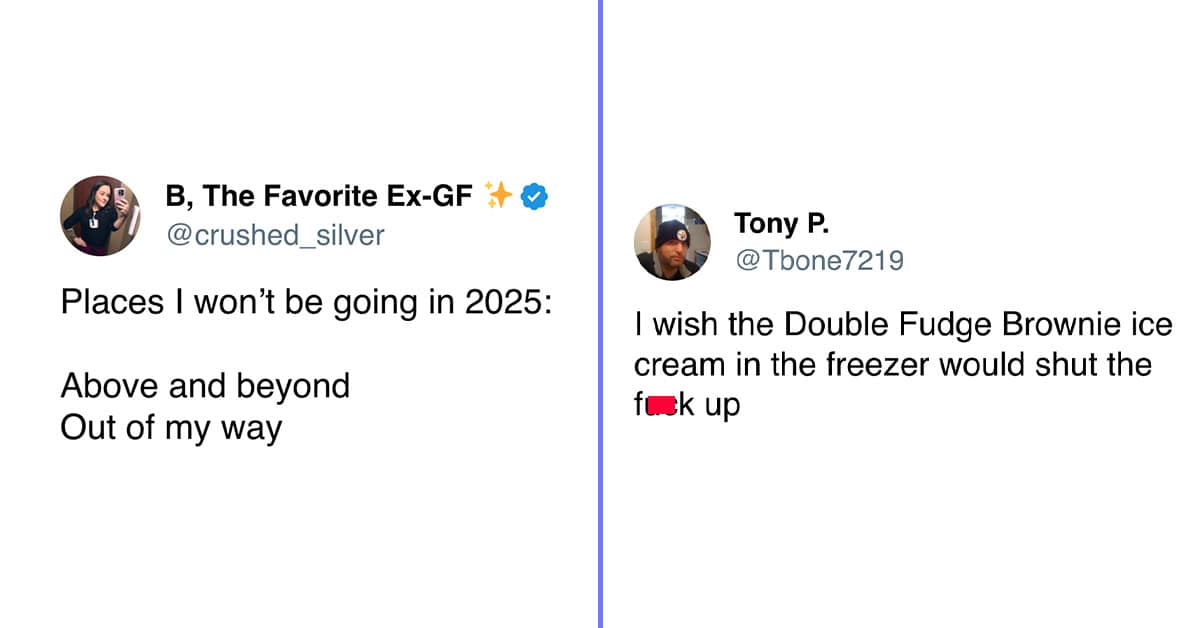Click the text Places I won't be going in 2025
Viewport: 1200px width, 628px height.
point(306,304)
